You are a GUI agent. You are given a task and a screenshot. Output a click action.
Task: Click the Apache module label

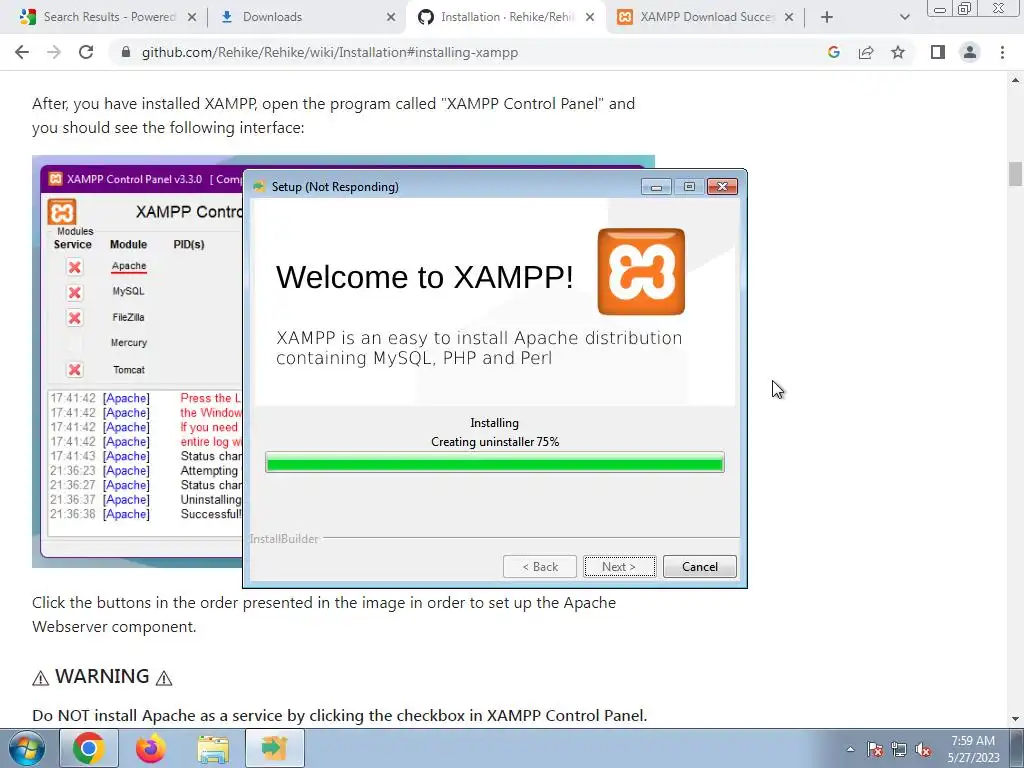(x=129, y=266)
